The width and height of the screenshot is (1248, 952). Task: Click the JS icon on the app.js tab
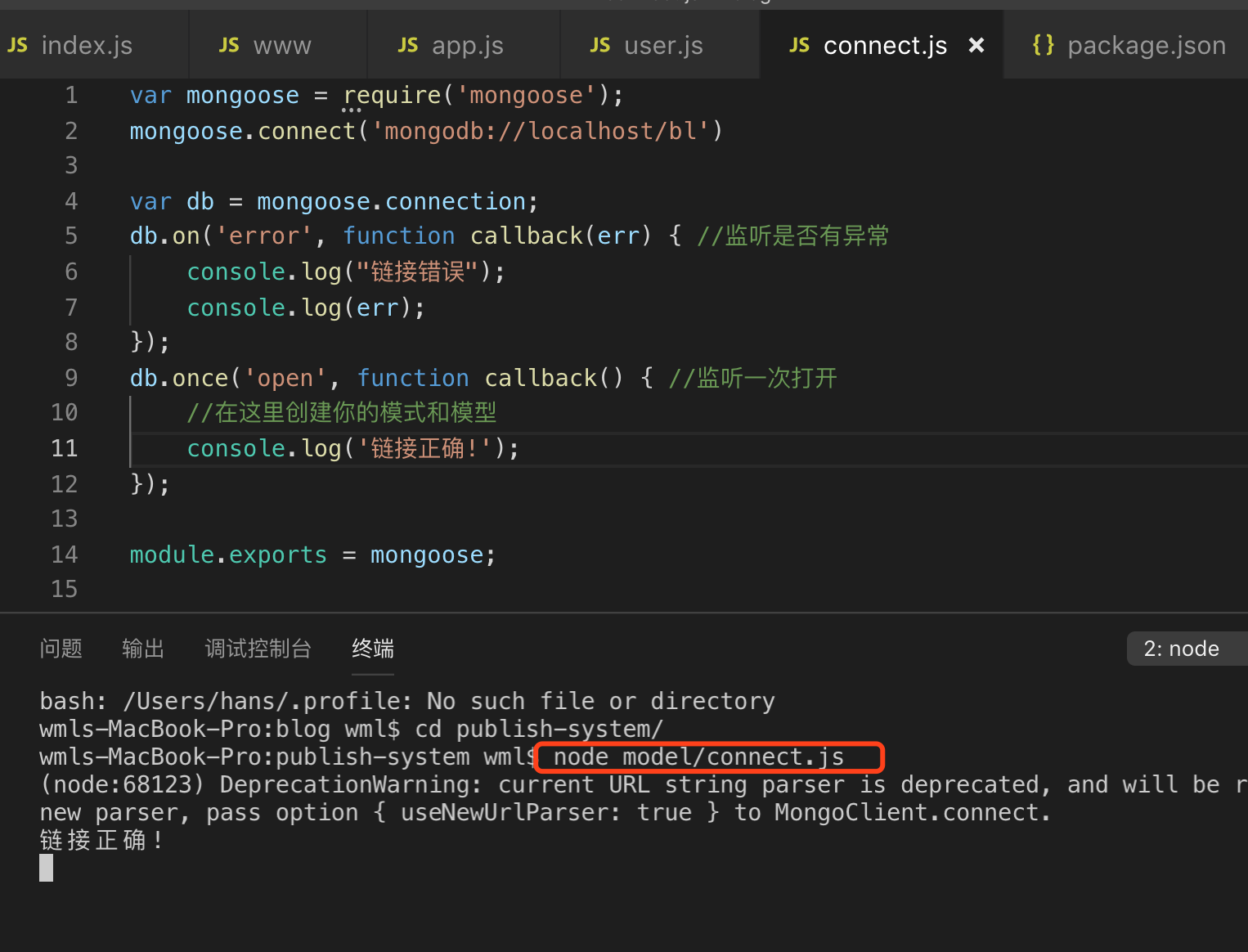407,46
